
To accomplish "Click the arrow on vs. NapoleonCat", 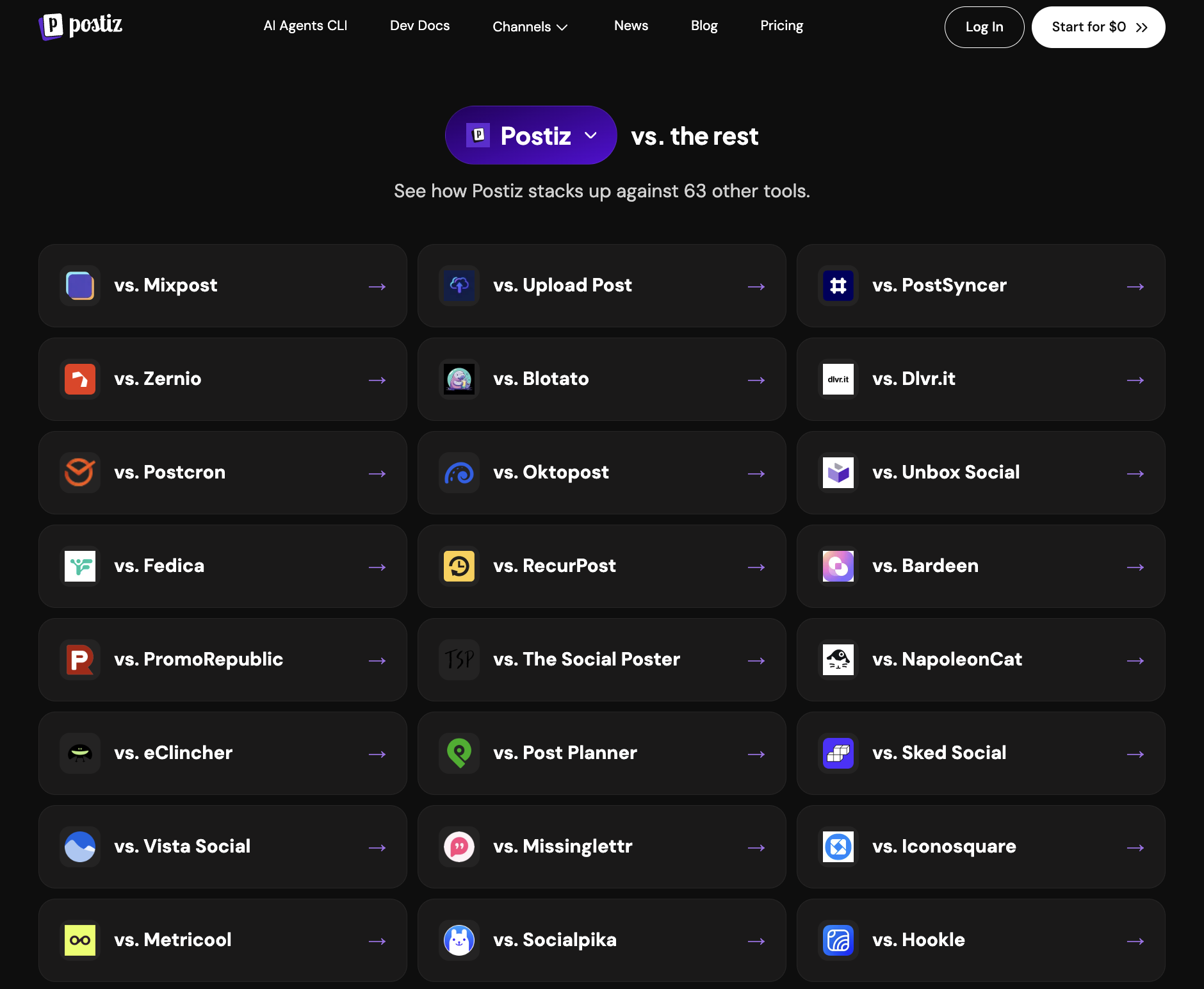I will pyautogui.click(x=1135, y=661).
